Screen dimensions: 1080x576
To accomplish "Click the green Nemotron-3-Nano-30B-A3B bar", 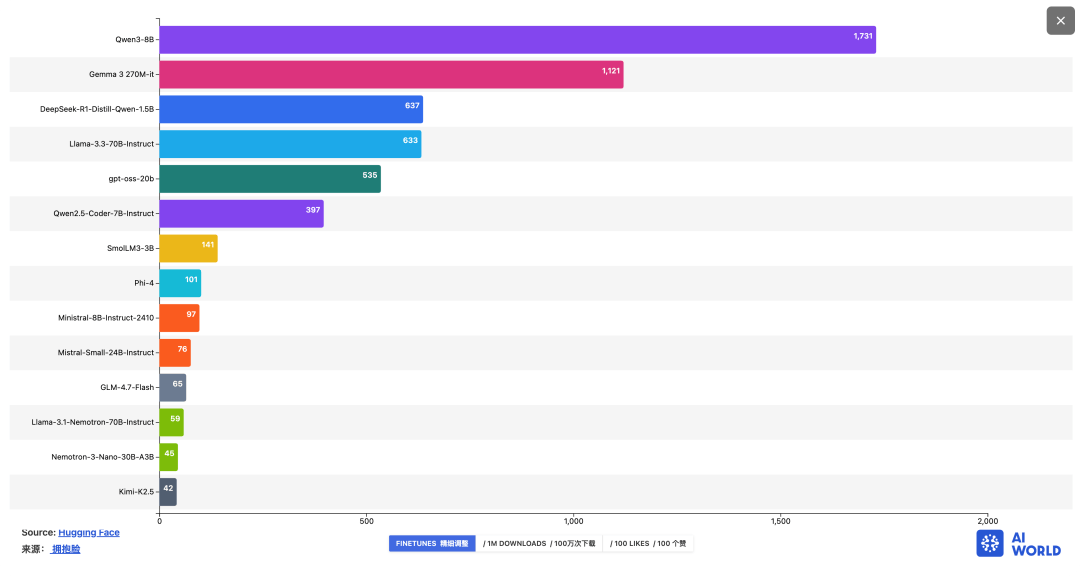I will pos(169,457).
